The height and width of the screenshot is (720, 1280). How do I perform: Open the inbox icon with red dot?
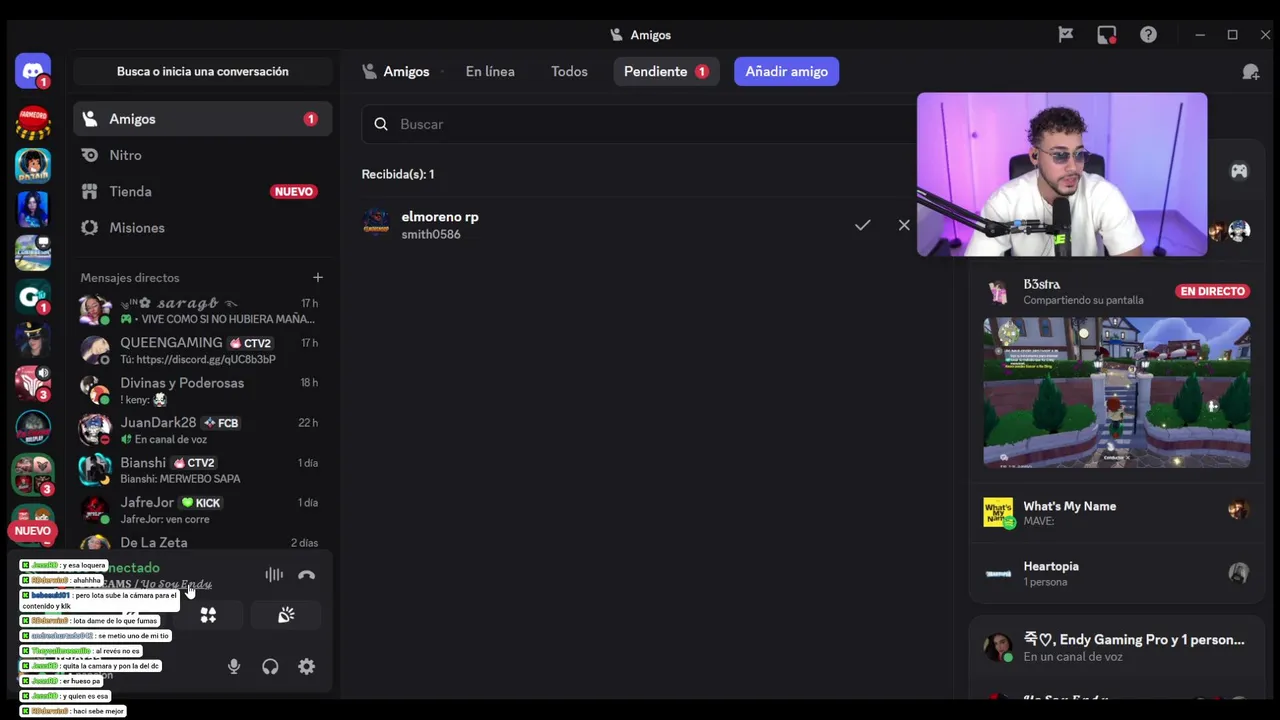pos(1106,35)
